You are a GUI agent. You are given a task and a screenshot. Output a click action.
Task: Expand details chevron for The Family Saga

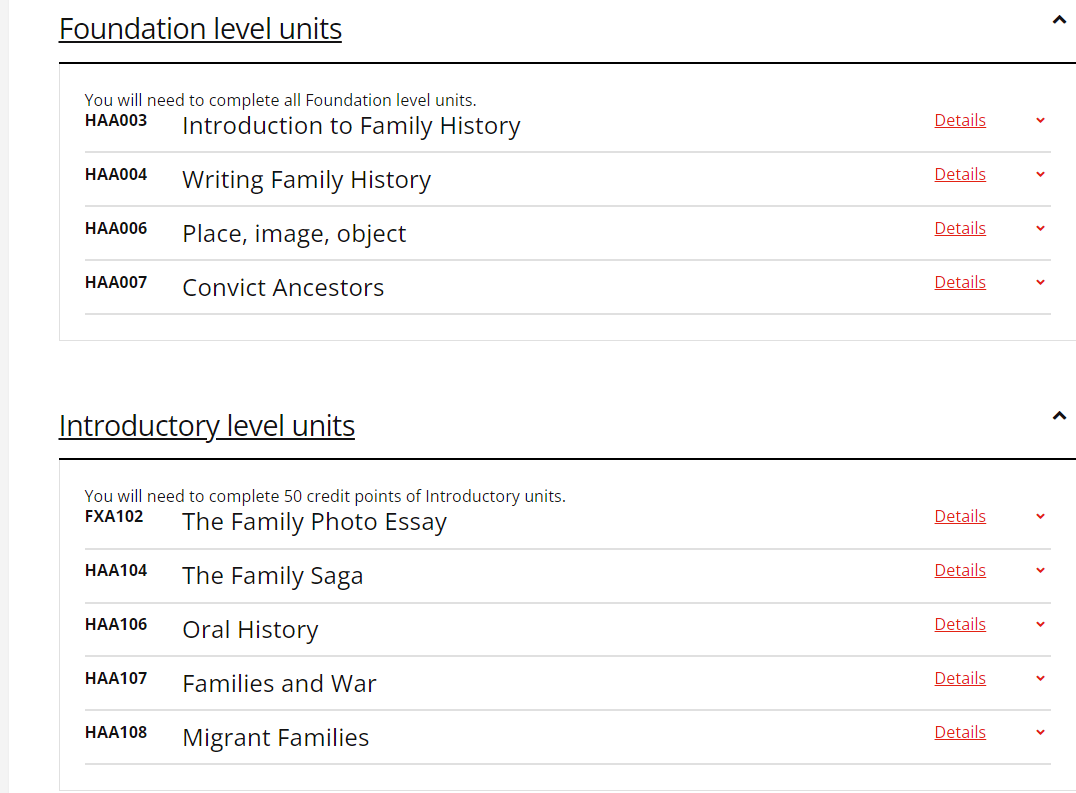click(1040, 570)
